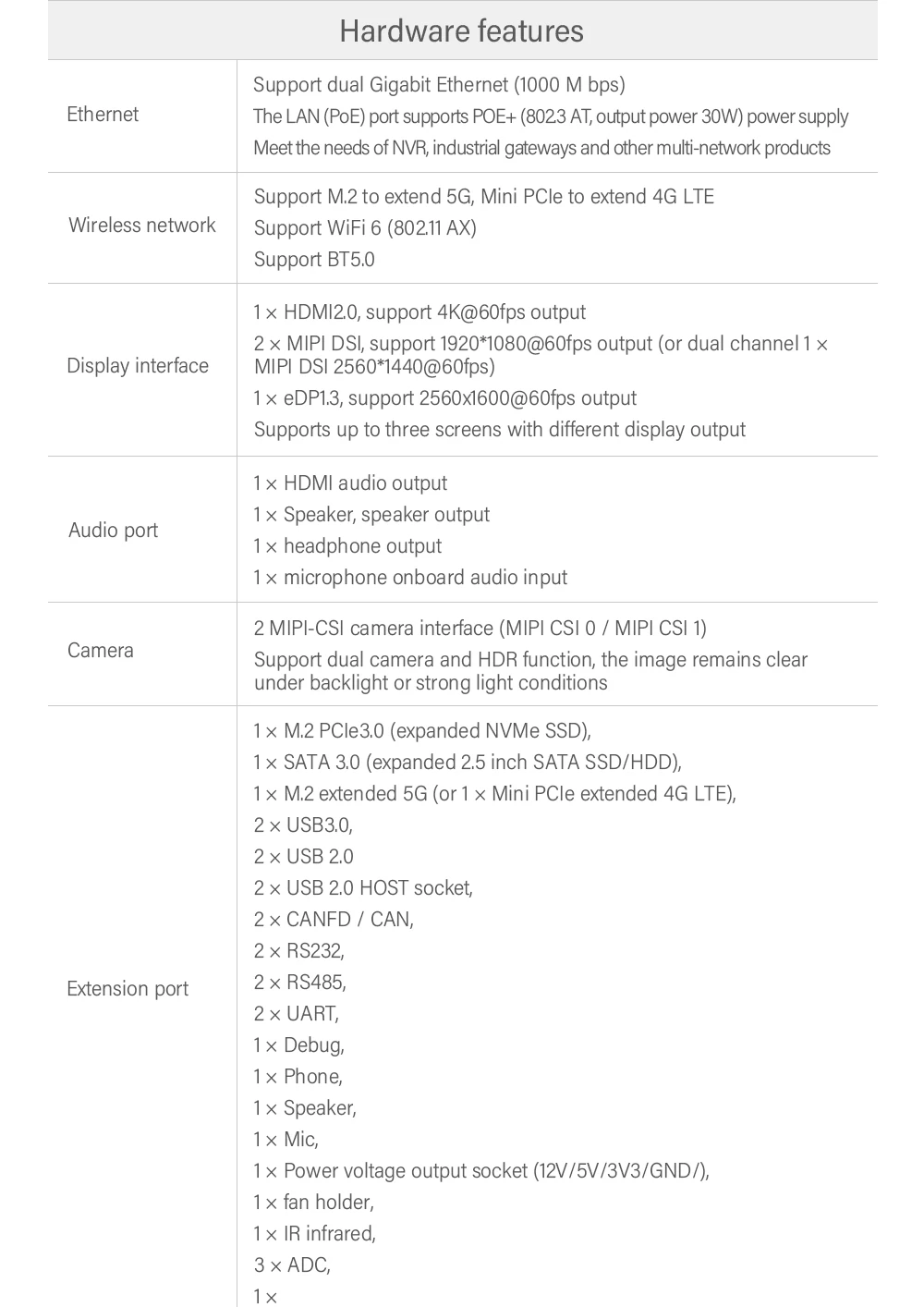924x1307 pixels.
Task: Select the "1 × headphone output" line
Action: pyautogui.click(x=347, y=546)
